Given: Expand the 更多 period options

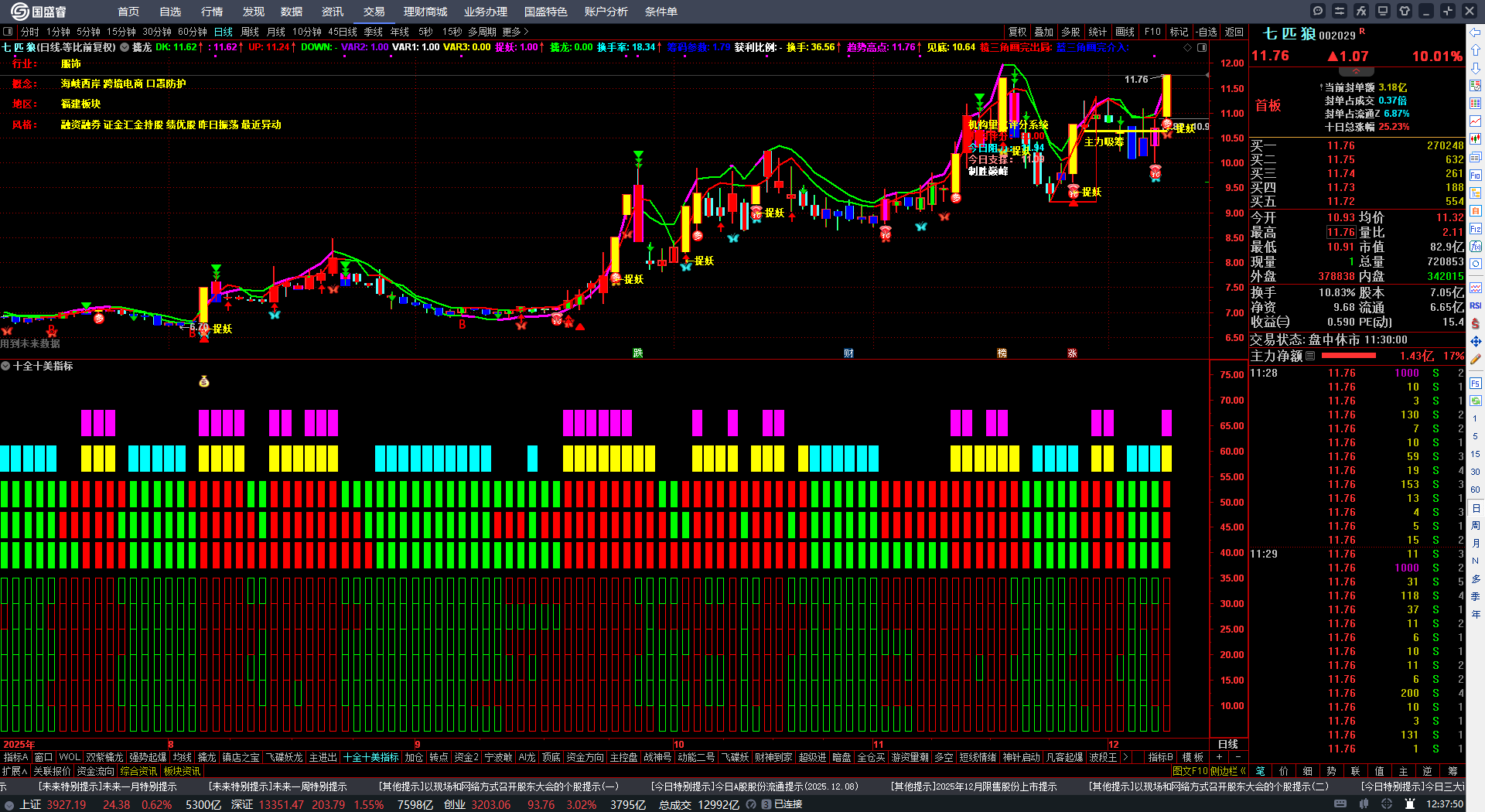Looking at the screenshot, I should click(x=516, y=32).
